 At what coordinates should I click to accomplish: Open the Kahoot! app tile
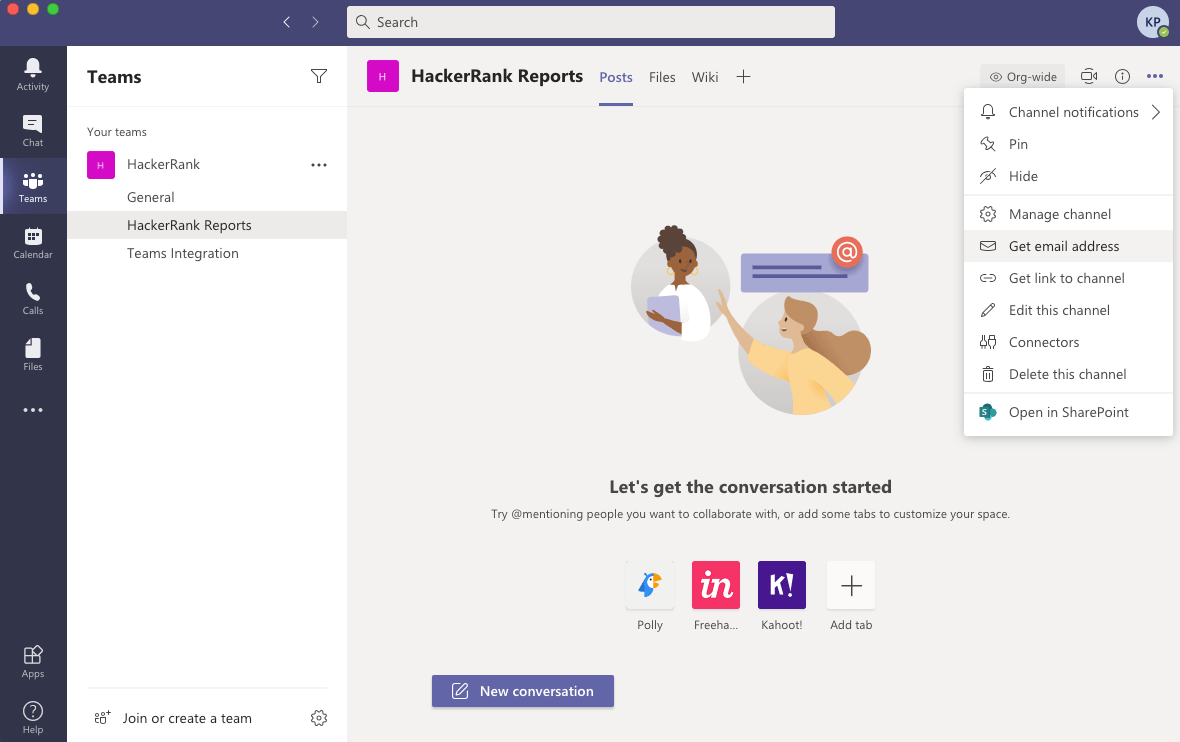[x=782, y=585]
